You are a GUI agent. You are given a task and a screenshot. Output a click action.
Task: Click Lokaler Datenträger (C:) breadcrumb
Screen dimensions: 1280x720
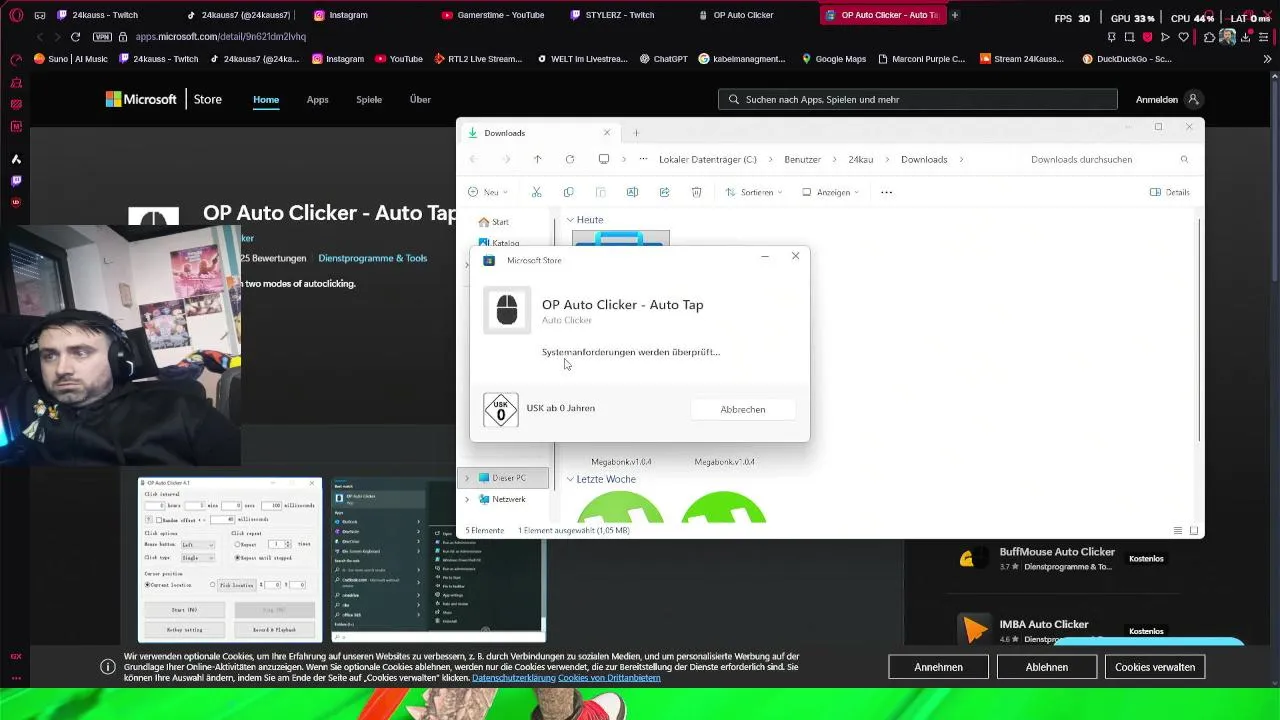pos(708,159)
